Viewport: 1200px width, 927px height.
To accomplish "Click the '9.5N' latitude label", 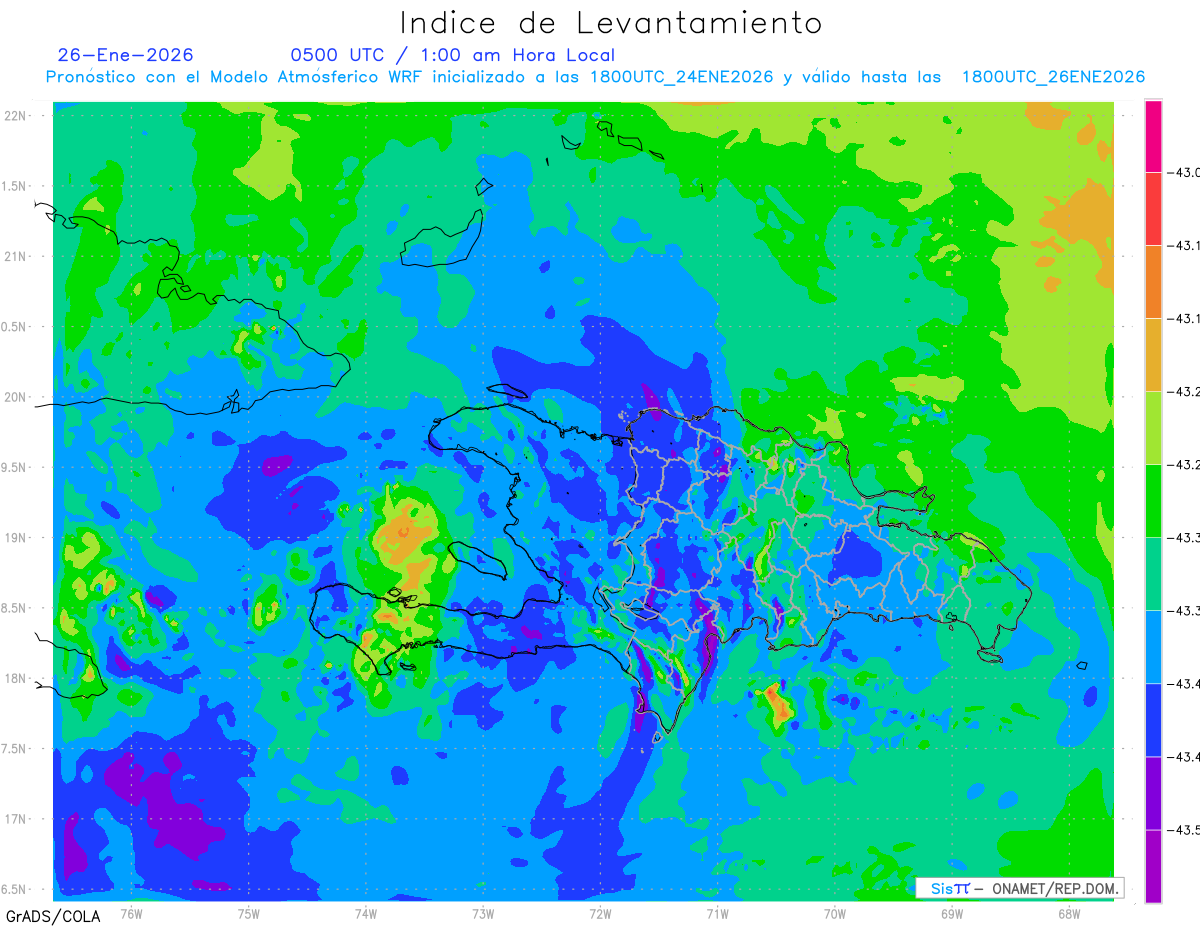I will pos(14,467).
